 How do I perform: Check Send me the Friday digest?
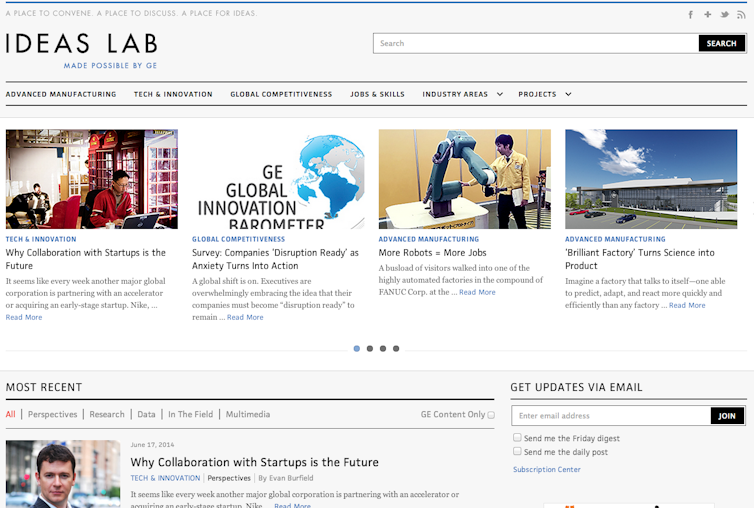pos(517,437)
